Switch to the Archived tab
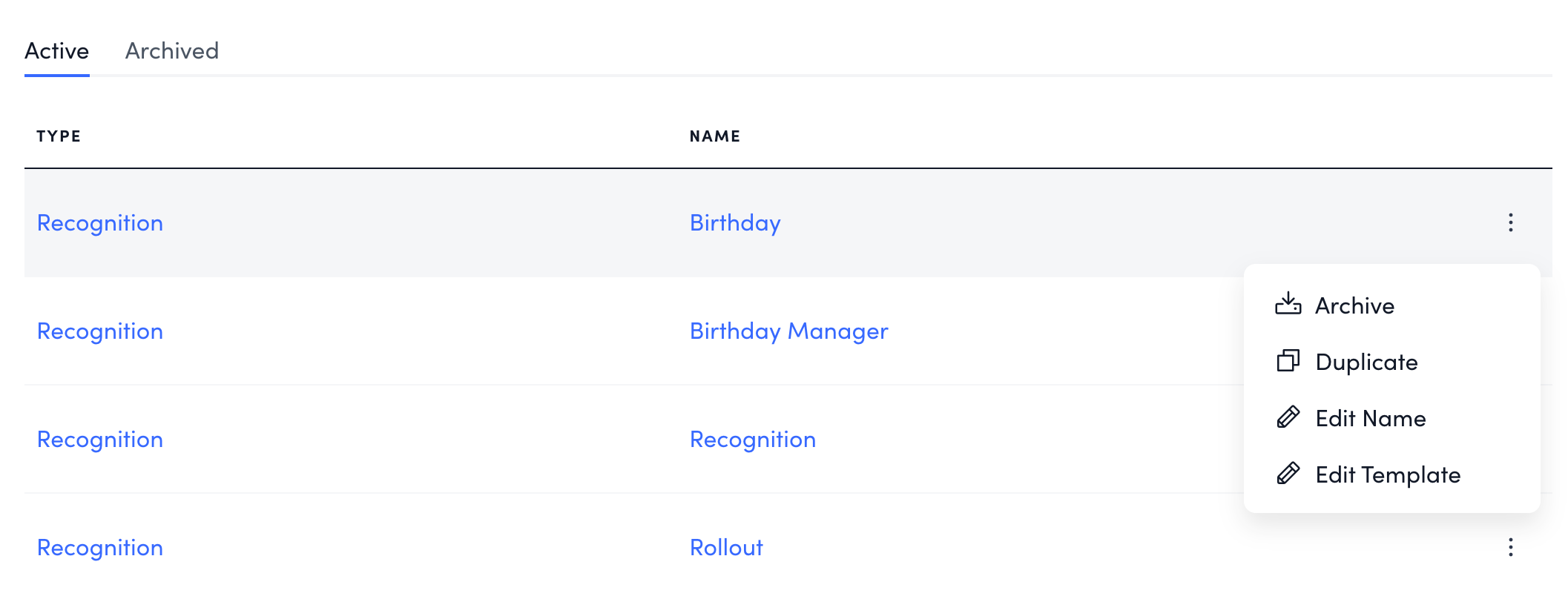The image size is (1568, 599). click(x=172, y=51)
